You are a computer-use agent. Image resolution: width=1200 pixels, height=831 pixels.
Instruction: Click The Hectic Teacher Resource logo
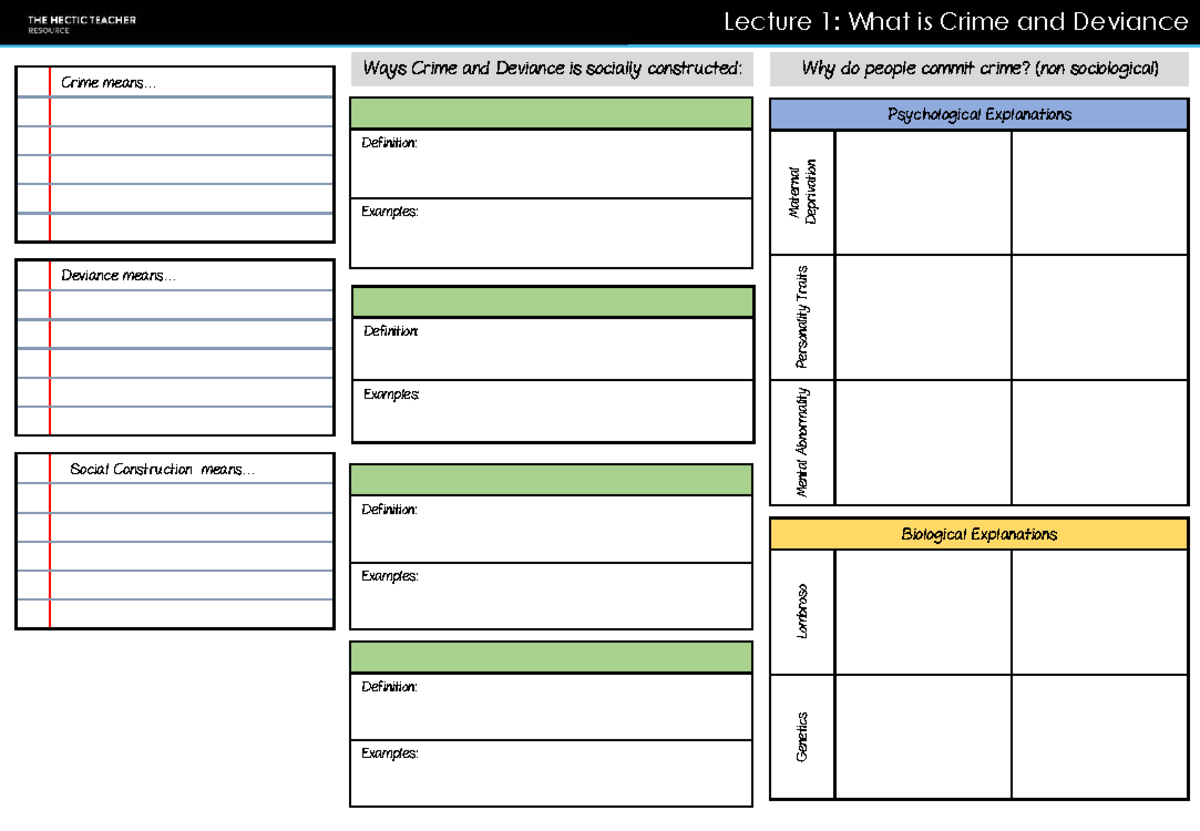pyautogui.click(x=82, y=24)
